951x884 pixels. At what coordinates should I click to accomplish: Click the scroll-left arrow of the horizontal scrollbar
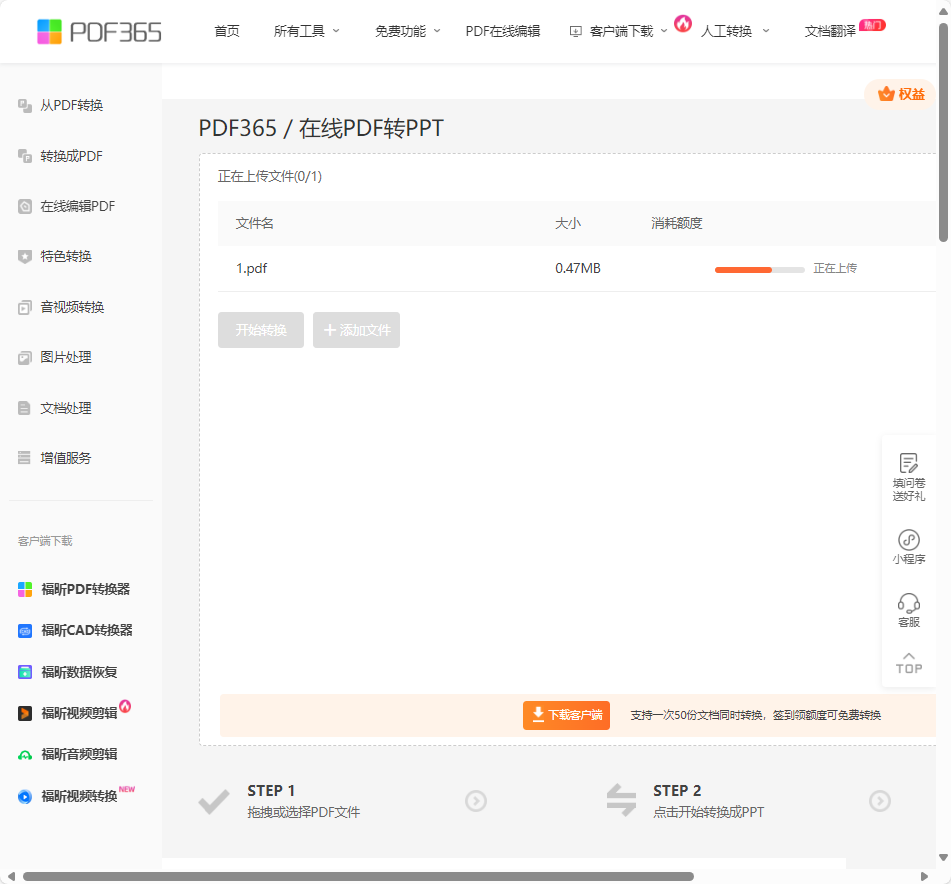pos(11,877)
